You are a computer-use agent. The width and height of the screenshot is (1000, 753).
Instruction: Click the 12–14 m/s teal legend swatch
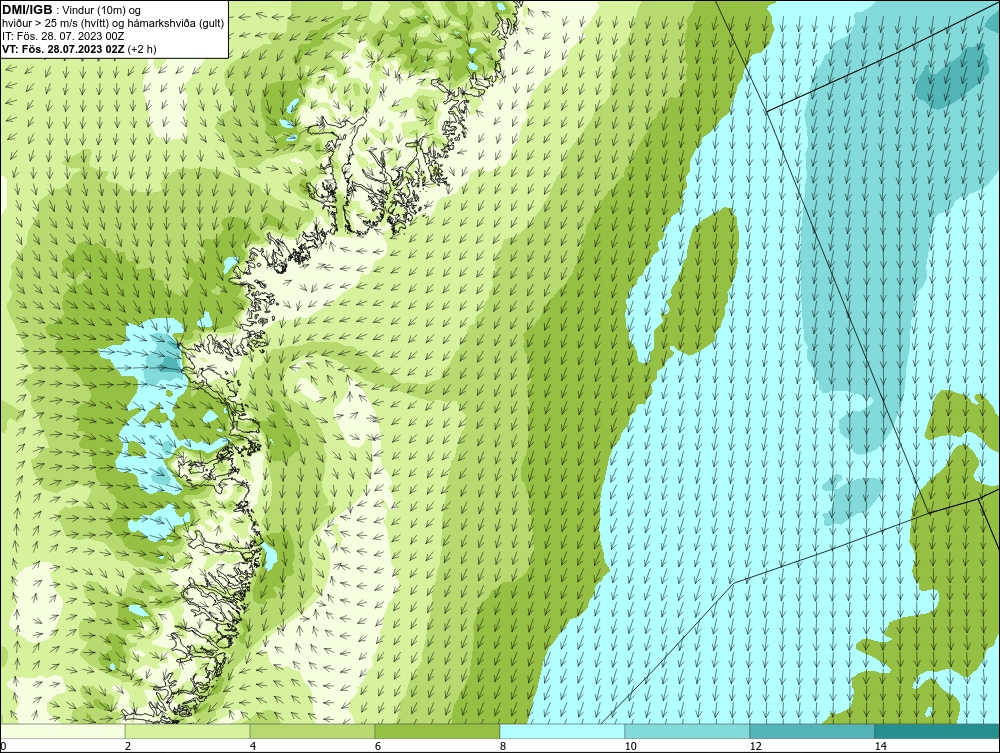[x=812, y=731]
